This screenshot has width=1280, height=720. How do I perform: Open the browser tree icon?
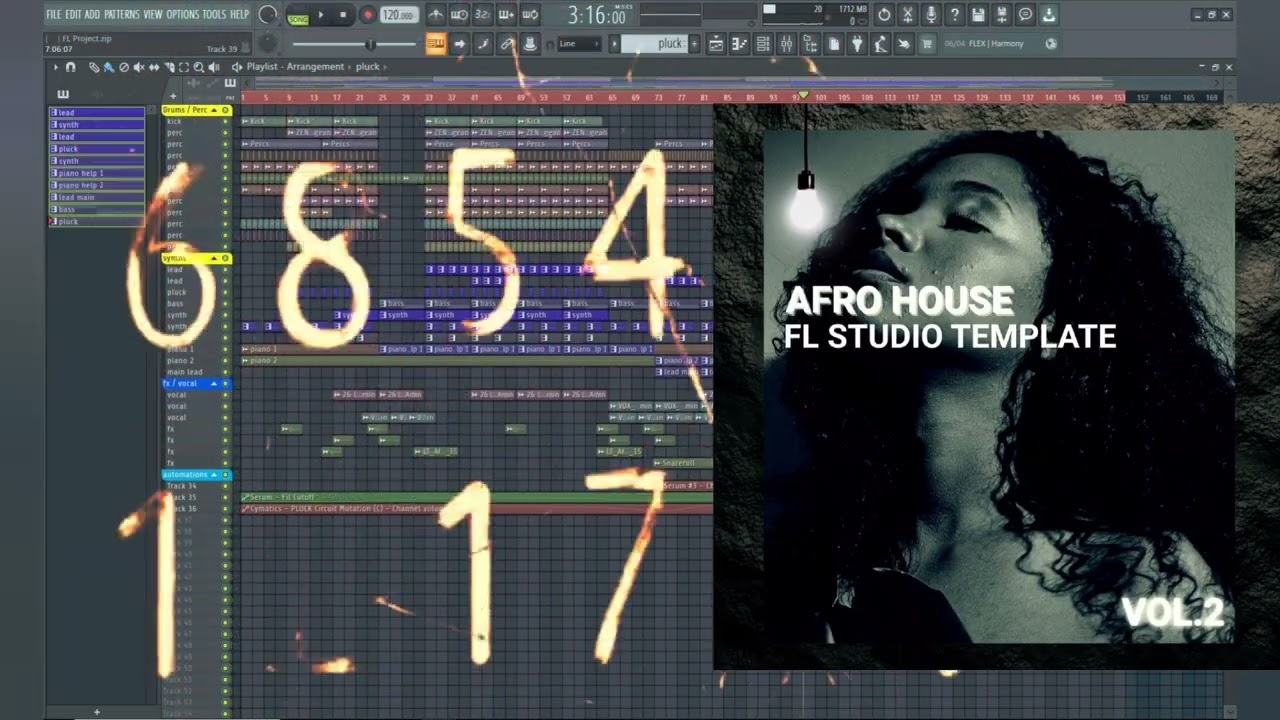click(810, 43)
